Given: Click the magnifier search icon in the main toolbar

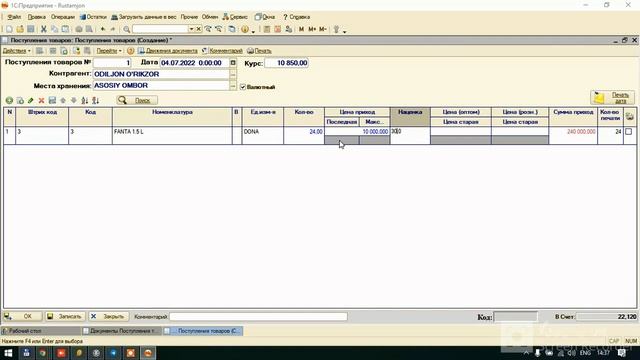Looking at the screenshot, I should tap(127, 29).
